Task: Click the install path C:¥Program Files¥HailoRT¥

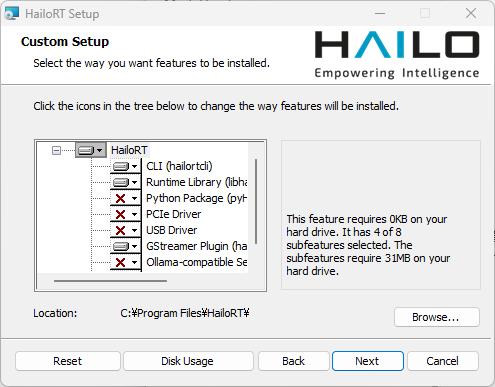Action: 185,313
